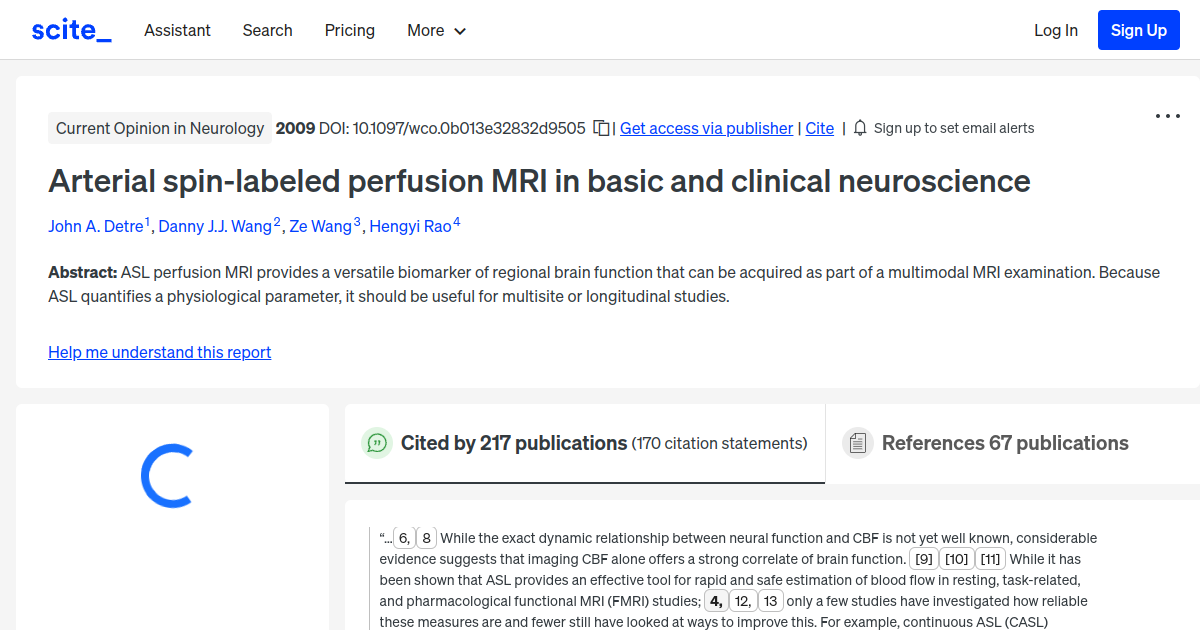Click the Log In button

pos(1056,31)
